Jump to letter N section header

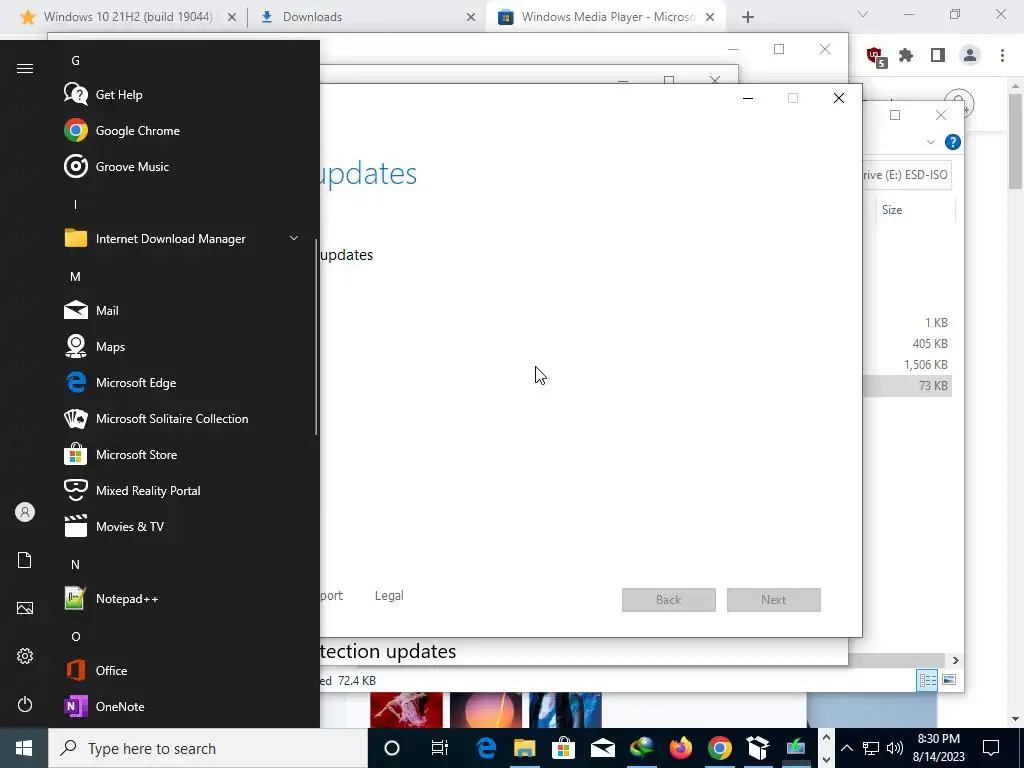click(75, 564)
